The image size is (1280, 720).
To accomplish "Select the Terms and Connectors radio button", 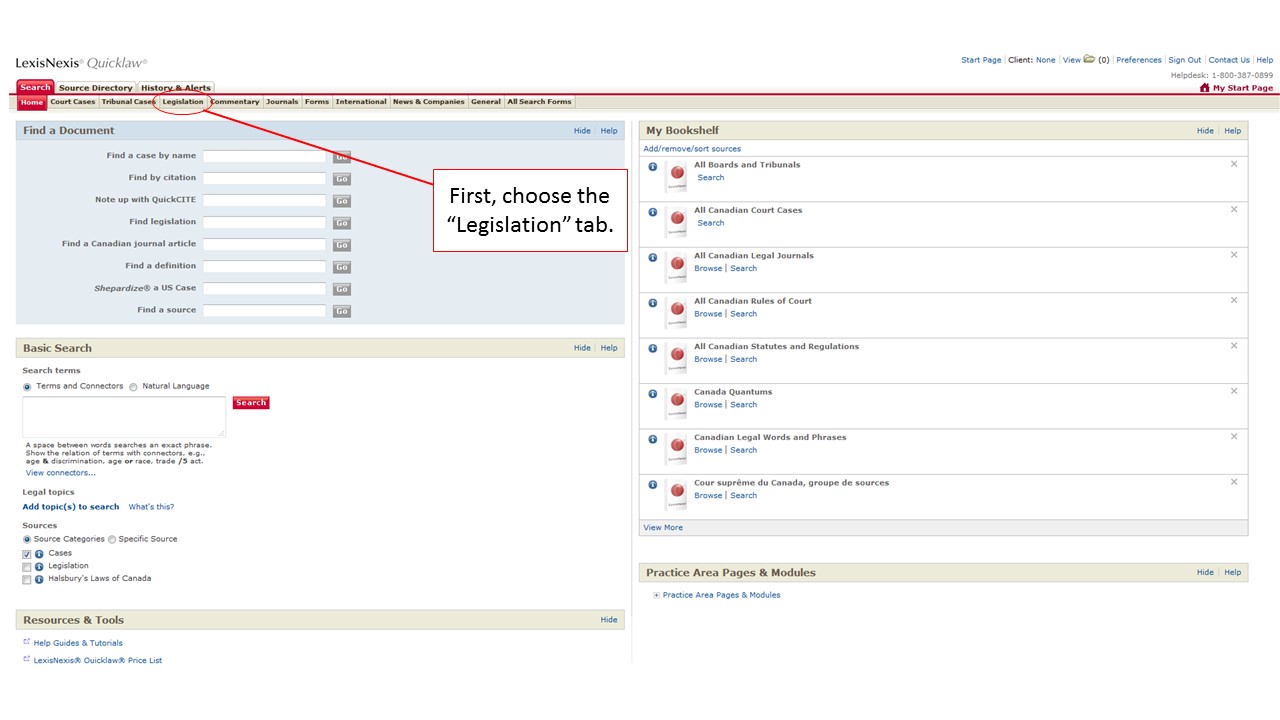I will point(27,387).
